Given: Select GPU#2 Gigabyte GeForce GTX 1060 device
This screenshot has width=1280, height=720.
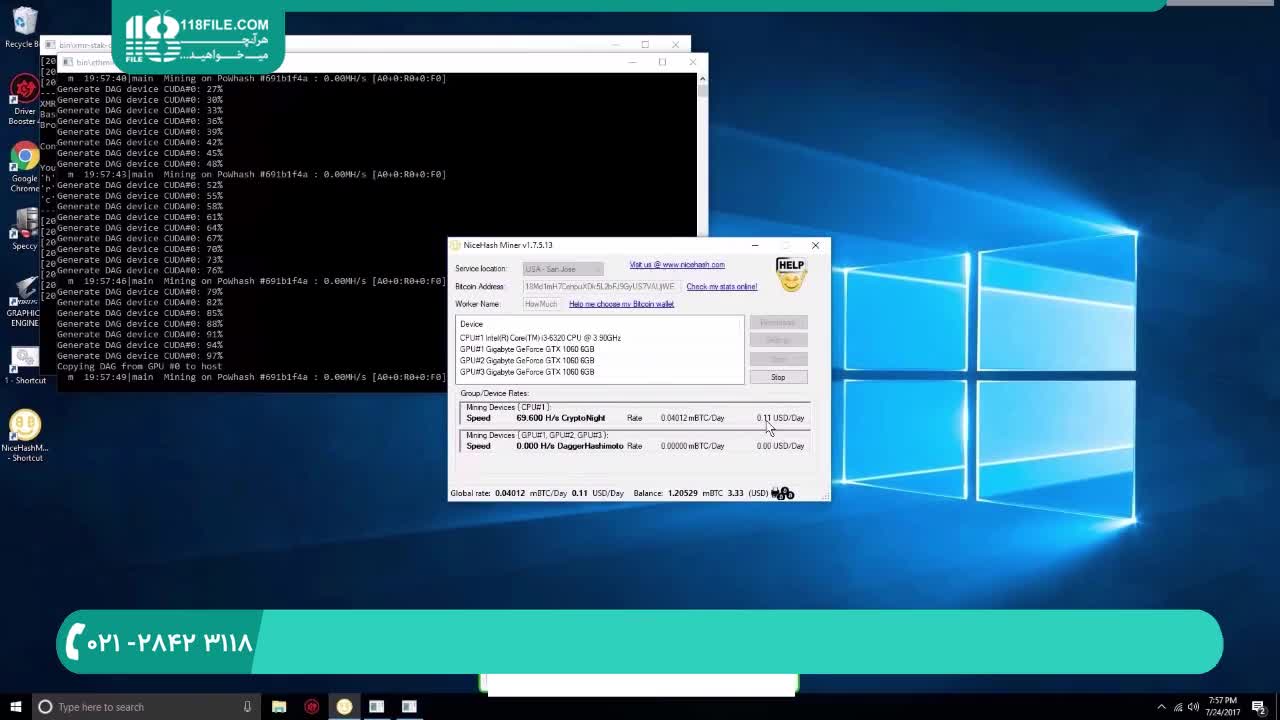Looking at the screenshot, I should (x=527, y=360).
